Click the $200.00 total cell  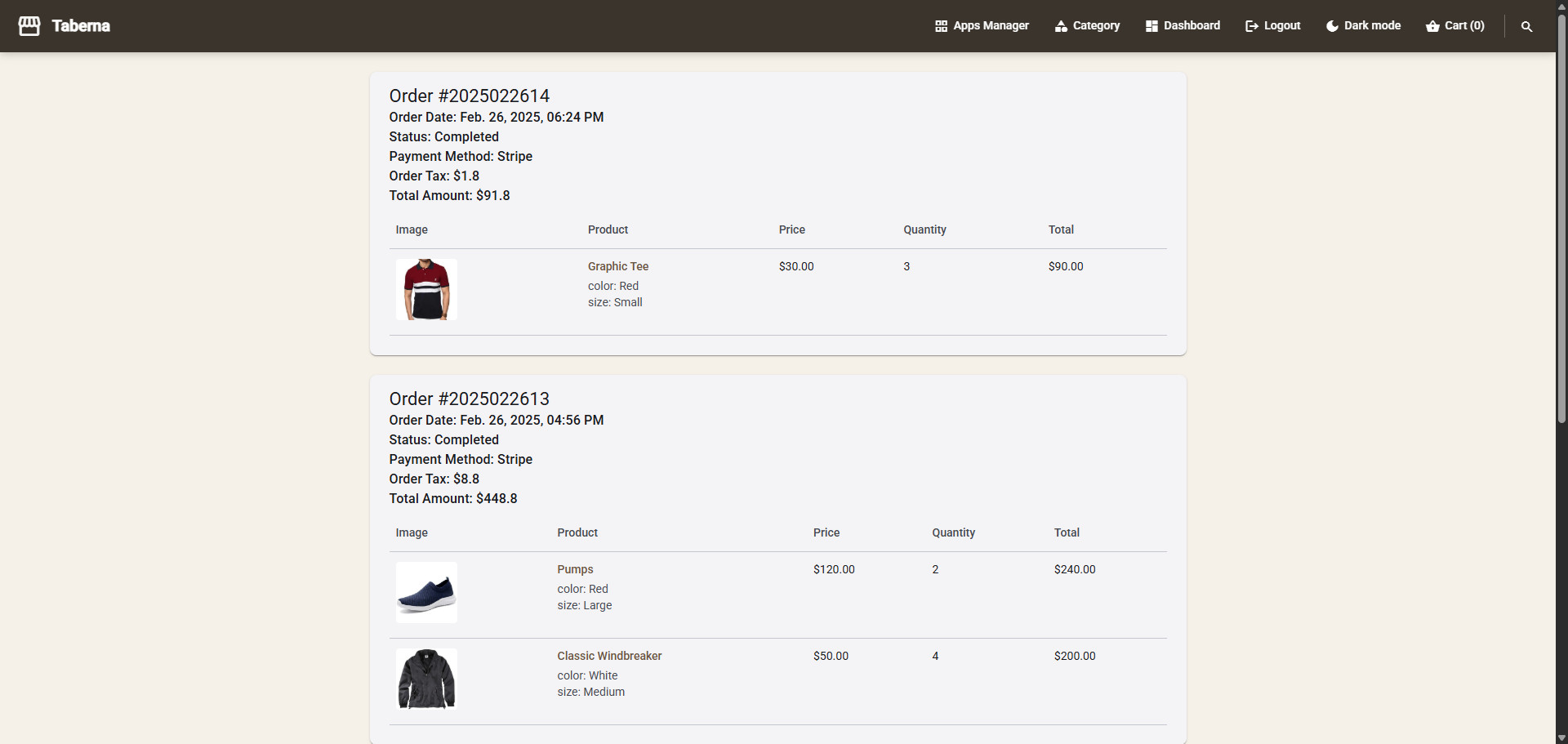[1075, 656]
